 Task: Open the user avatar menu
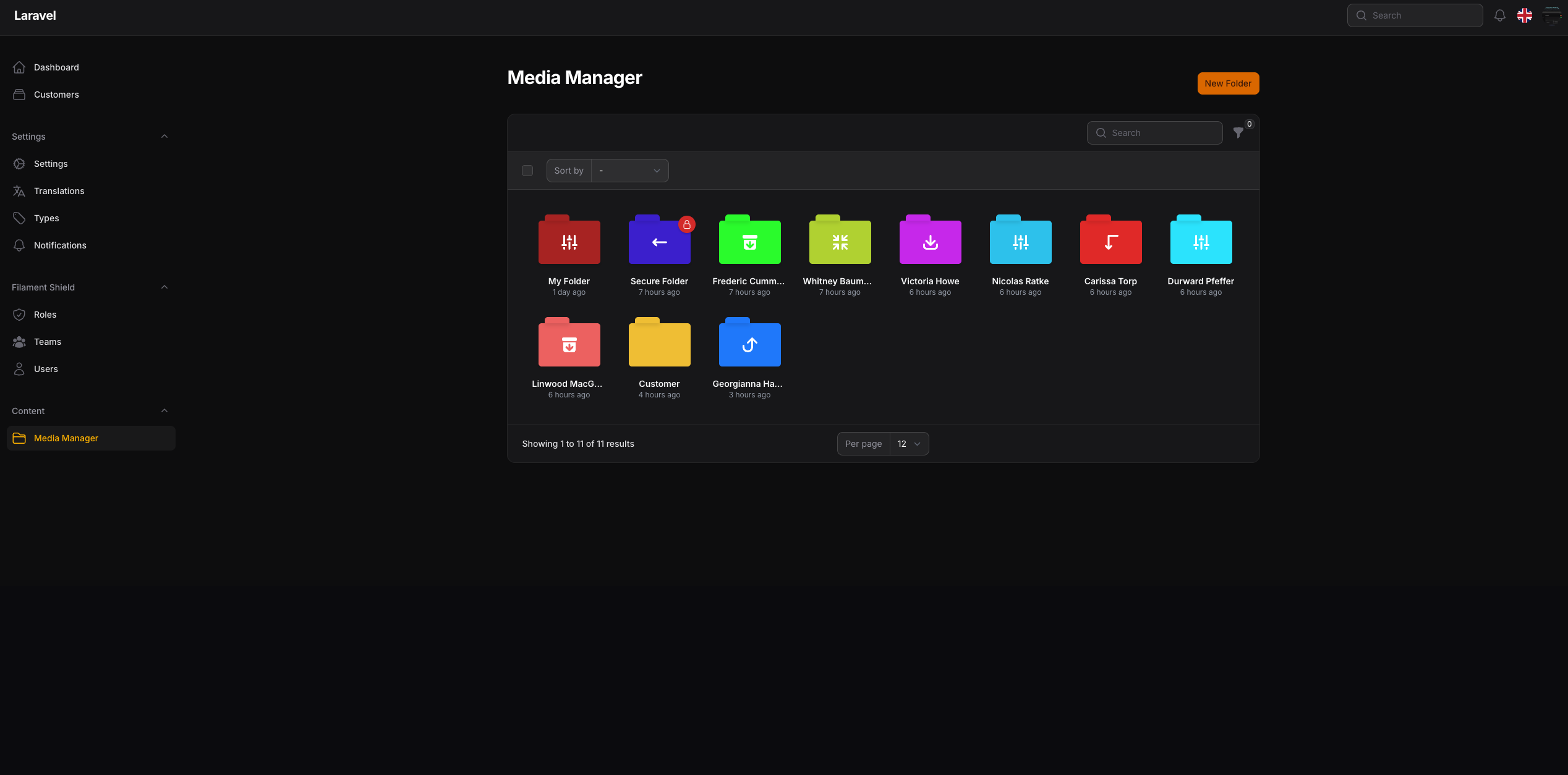(x=1551, y=15)
